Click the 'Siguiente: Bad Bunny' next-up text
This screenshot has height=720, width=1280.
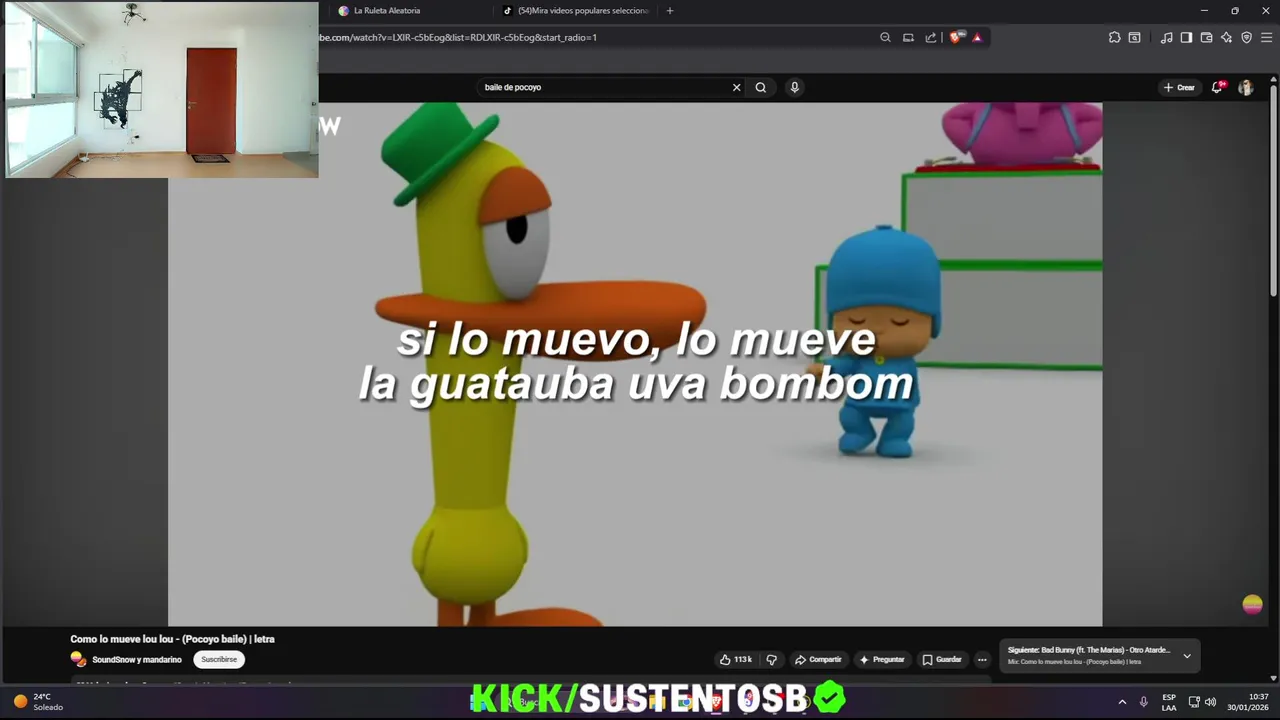pyautogui.click(x=1089, y=650)
